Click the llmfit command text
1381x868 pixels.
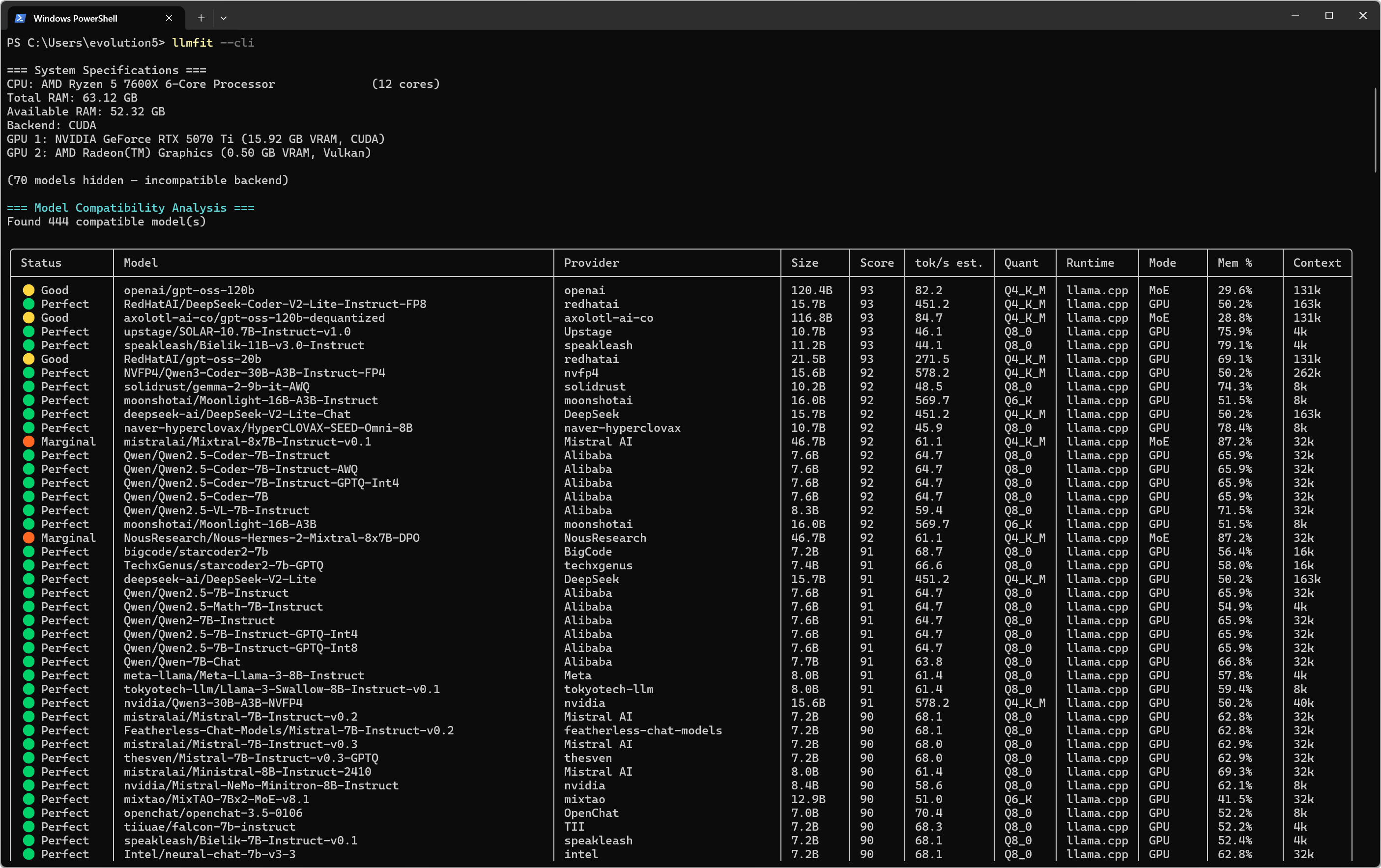pyautogui.click(x=192, y=43)
